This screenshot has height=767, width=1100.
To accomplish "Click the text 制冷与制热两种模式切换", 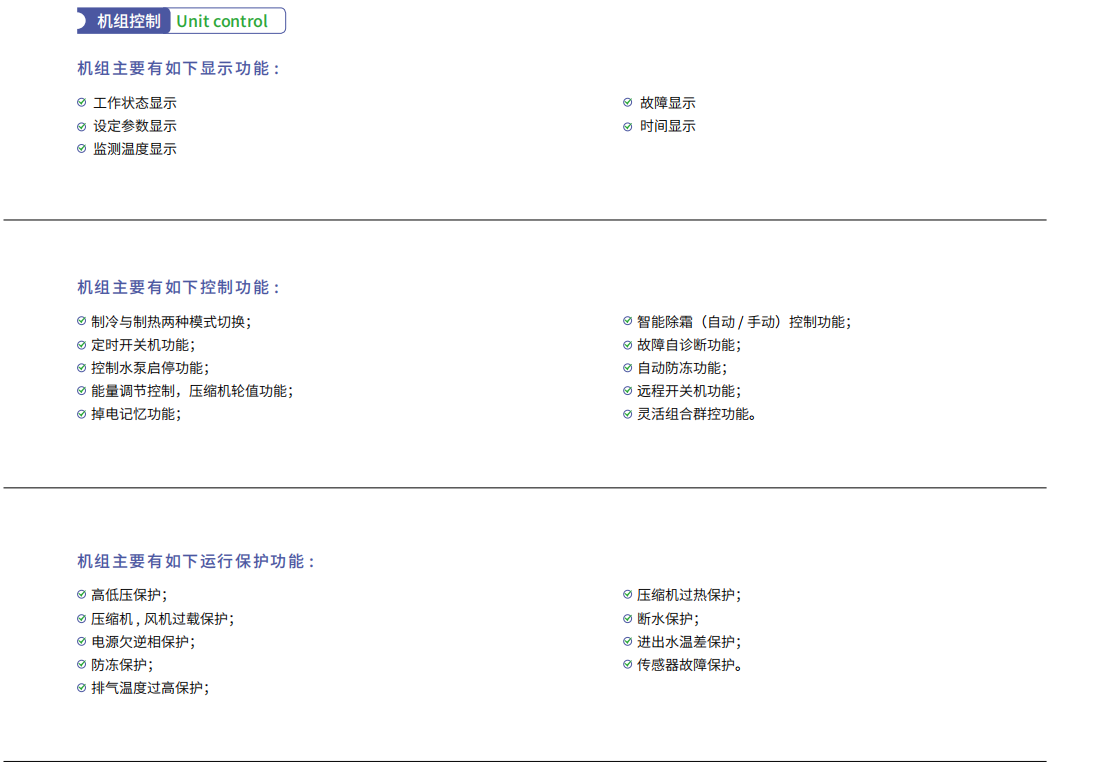I will coord(171,322).
